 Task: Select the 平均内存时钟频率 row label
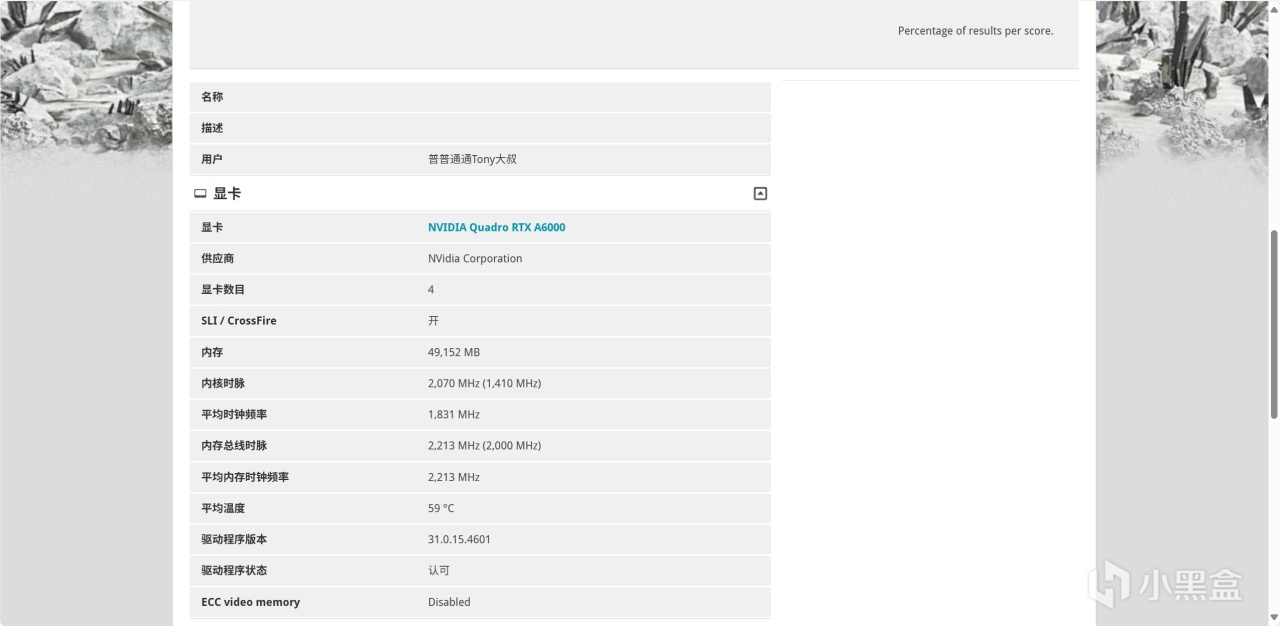(x=245, y=477)
